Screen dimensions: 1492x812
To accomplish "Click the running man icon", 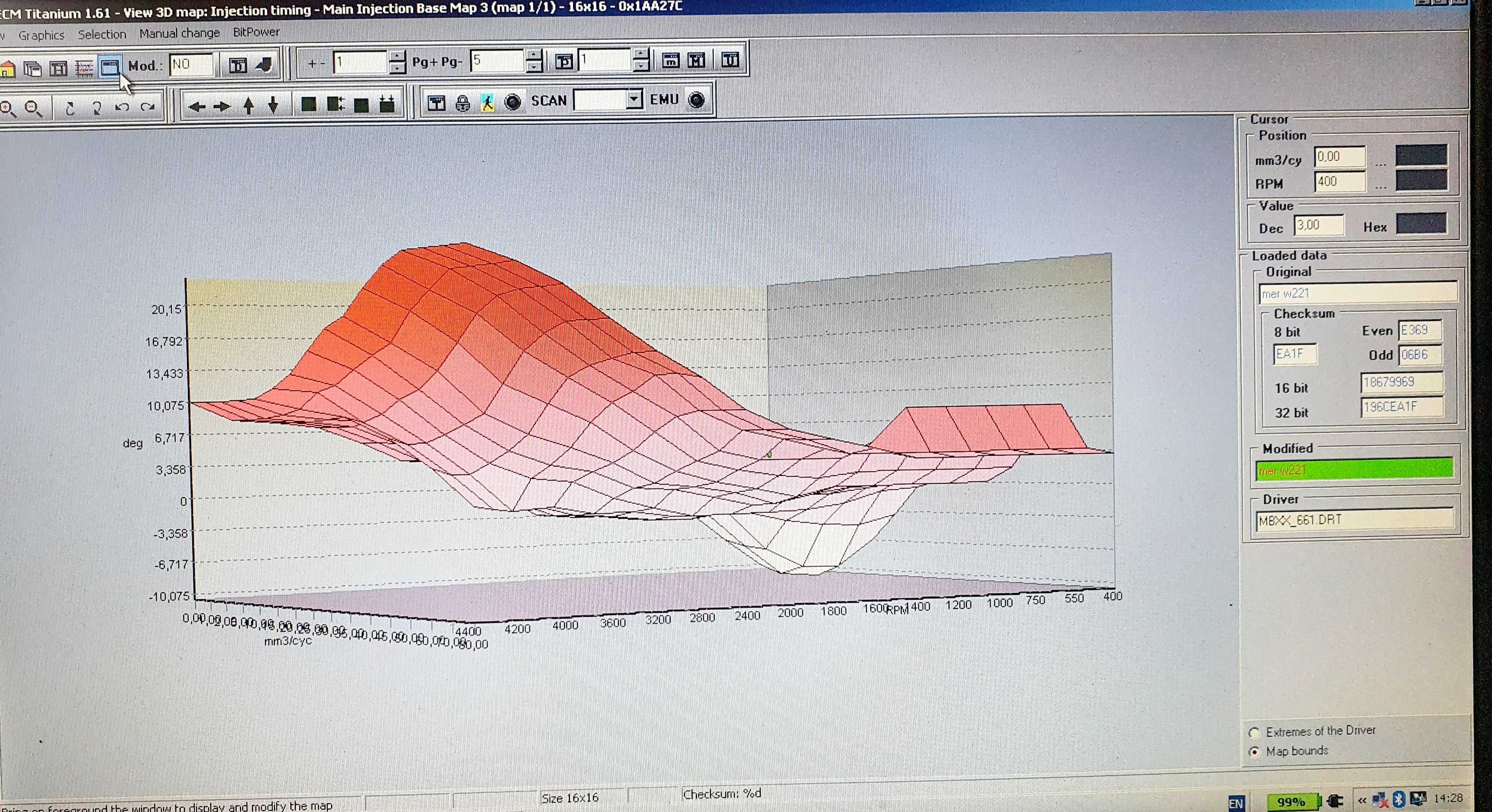I will pos(488,102).
